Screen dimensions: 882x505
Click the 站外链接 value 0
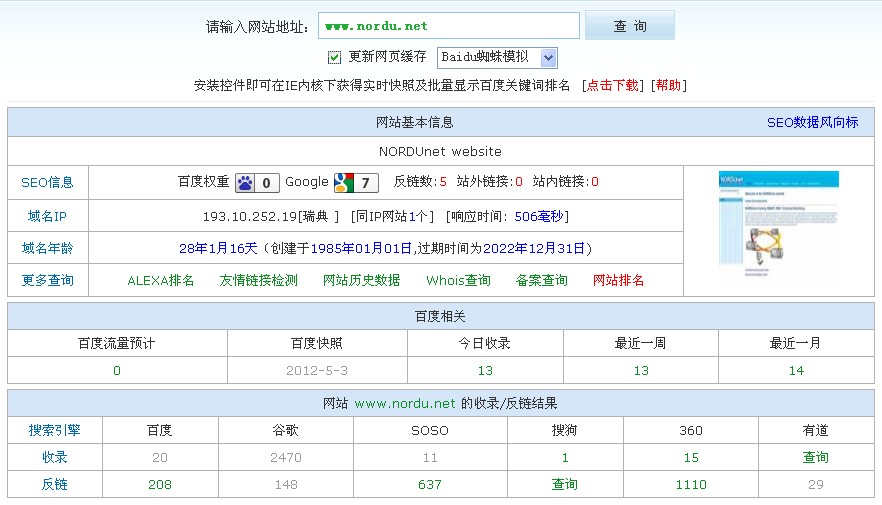click(x=519, y=182)
